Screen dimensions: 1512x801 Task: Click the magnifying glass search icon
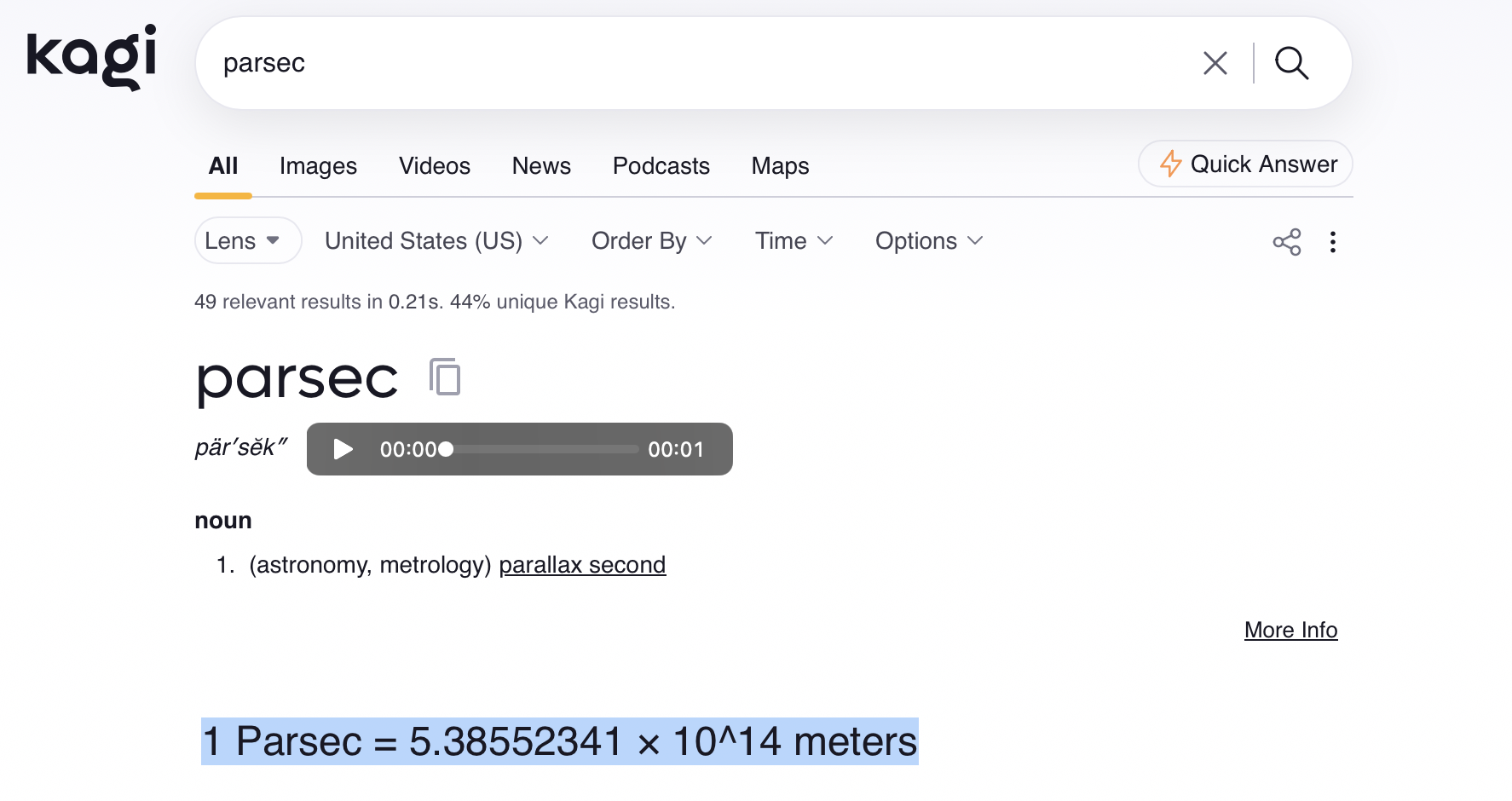point(1291,63)
